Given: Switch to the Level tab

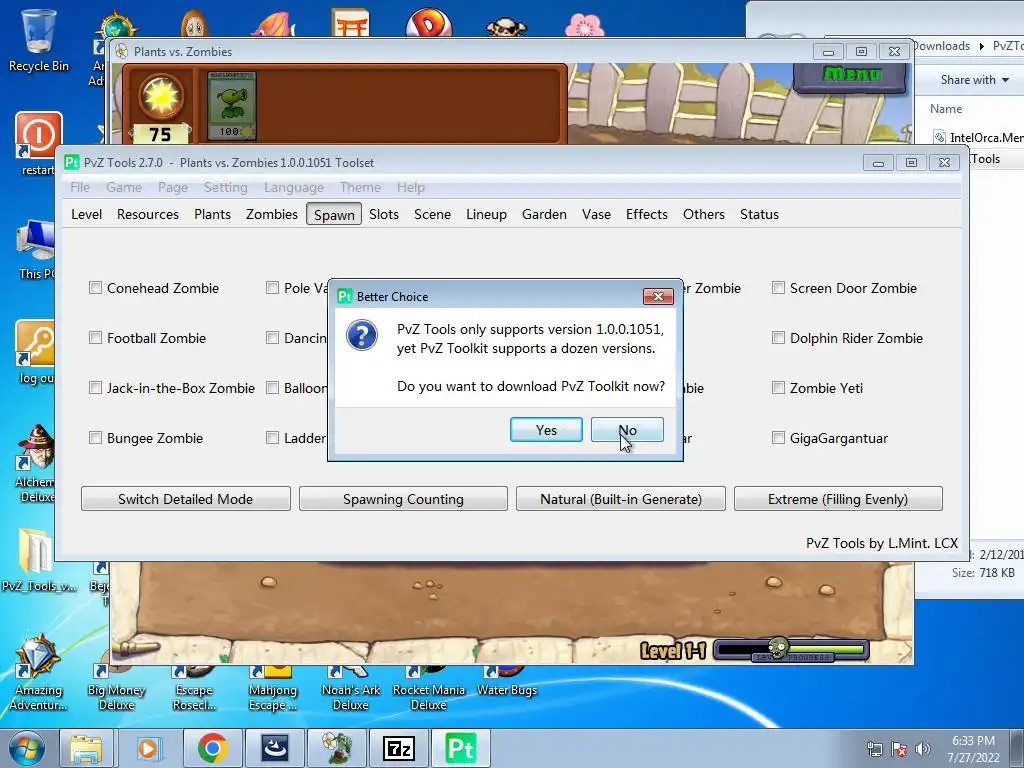Looking at the screenshot, I should coord(86,214).
